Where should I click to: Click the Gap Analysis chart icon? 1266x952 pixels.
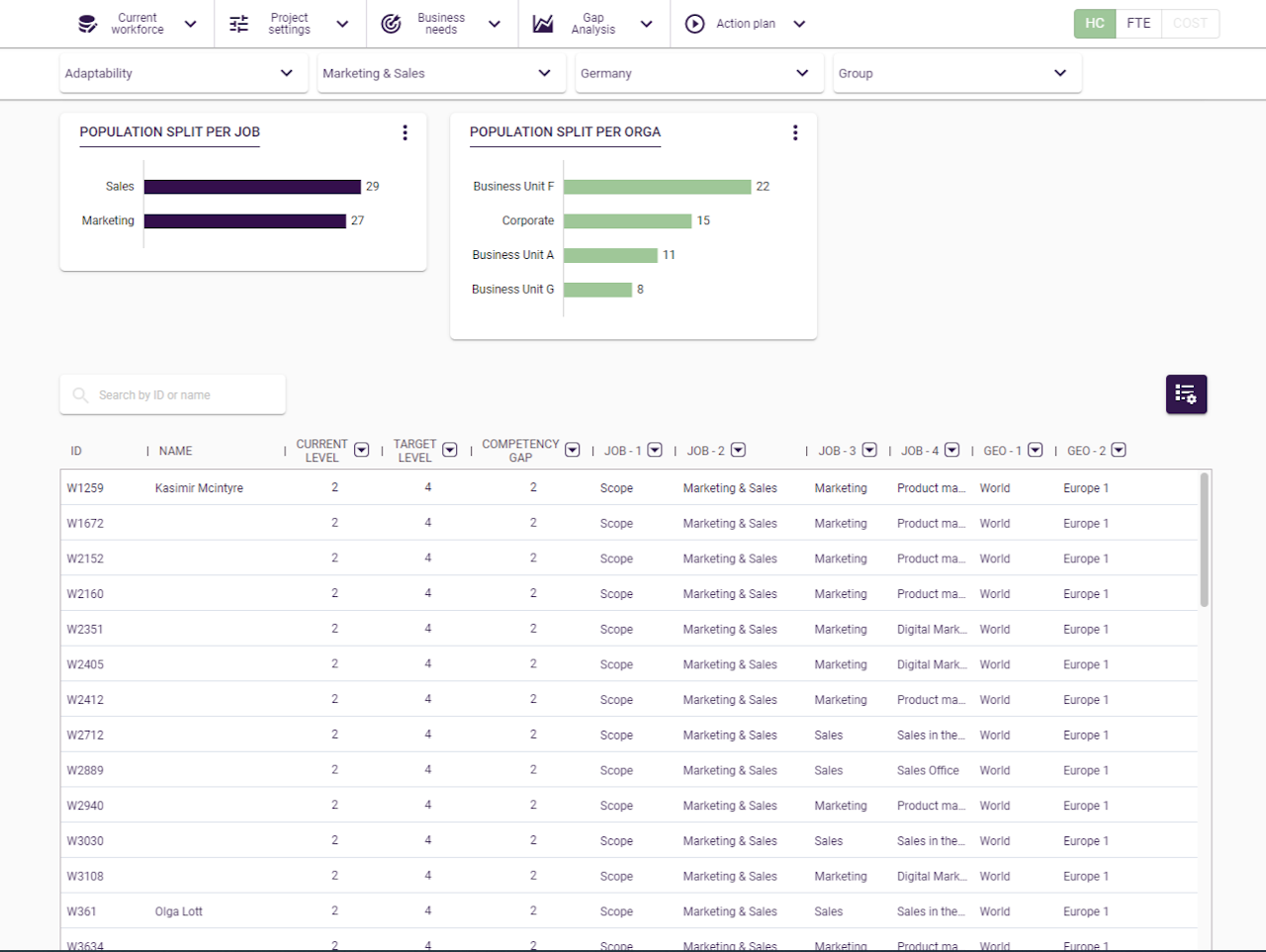(543, 24)
